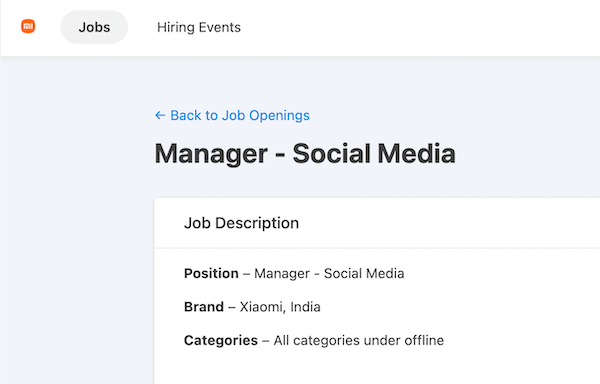Image resolution: width=600 pixels, height=384 pixels.
Task: Click the left arrow beside Back to Job Openings
Action: (160, 115)
